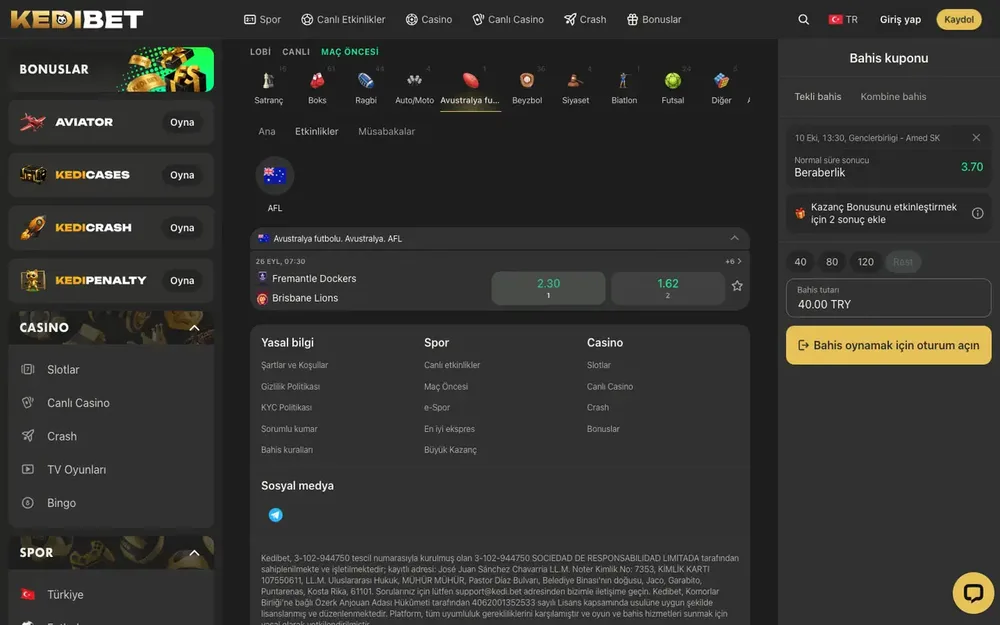This screenshot has width=1000, height=625.
Task: Play KediPenalty with Oyna button
Action: pyautogui.click(x=182, y=281)
